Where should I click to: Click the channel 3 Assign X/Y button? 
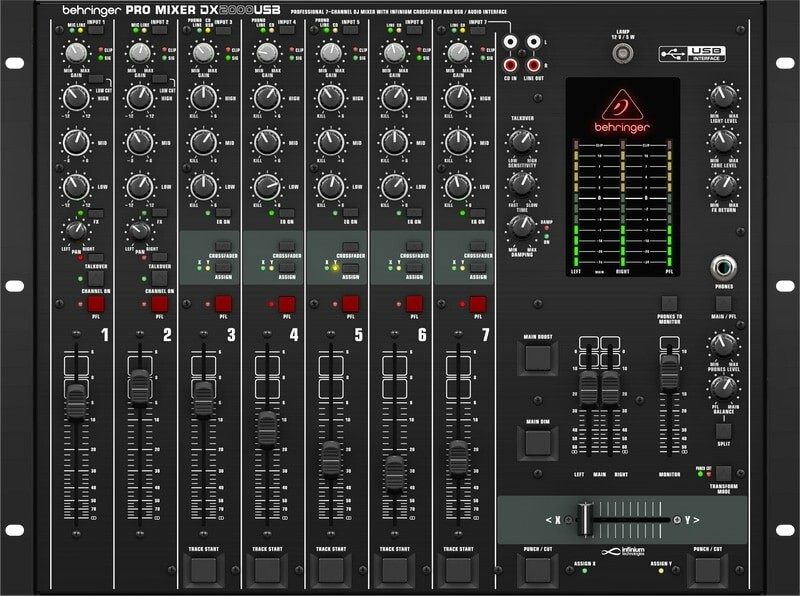pyautogui.click(x=223, y=267)
